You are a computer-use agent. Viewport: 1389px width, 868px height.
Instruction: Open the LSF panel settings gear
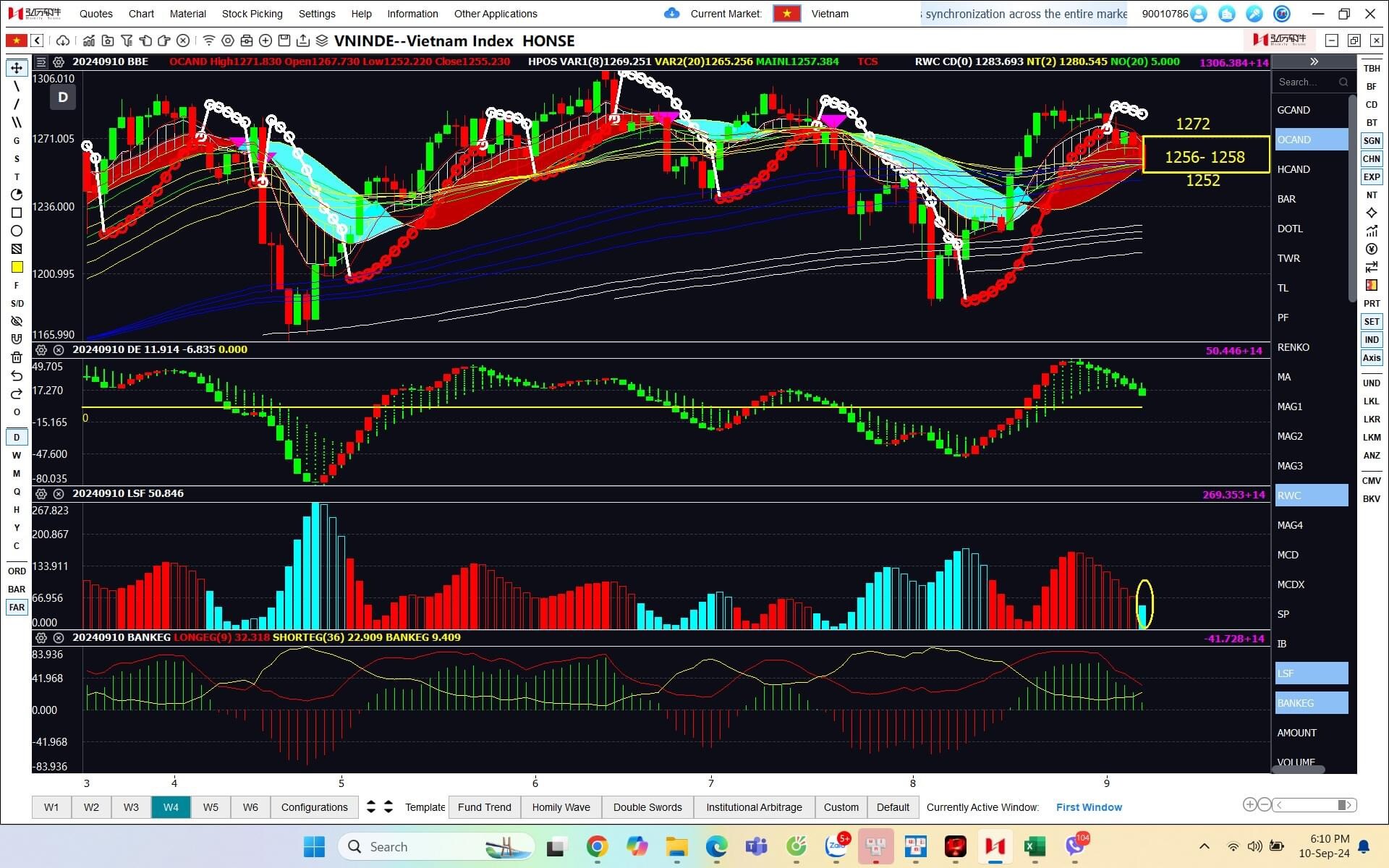pyautogui.click(x=41, y=494)
